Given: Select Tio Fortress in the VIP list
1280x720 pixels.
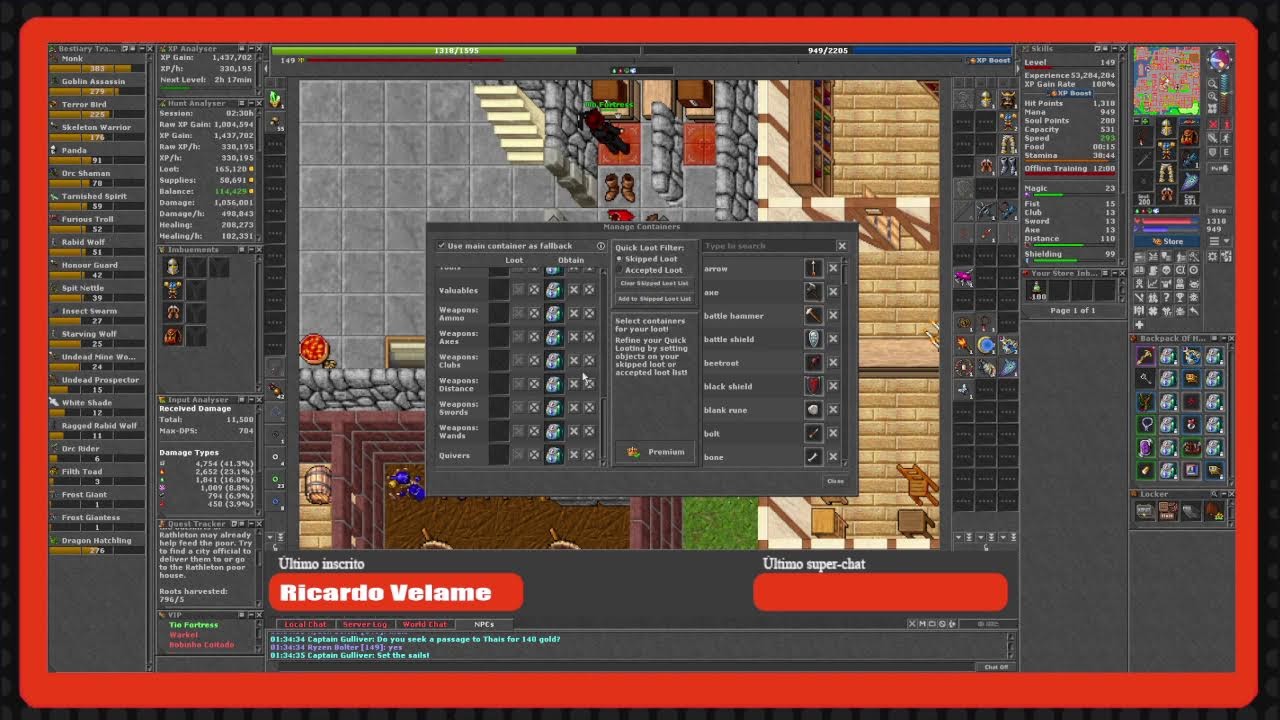Looking at the screenshot, I should (193, 625).
